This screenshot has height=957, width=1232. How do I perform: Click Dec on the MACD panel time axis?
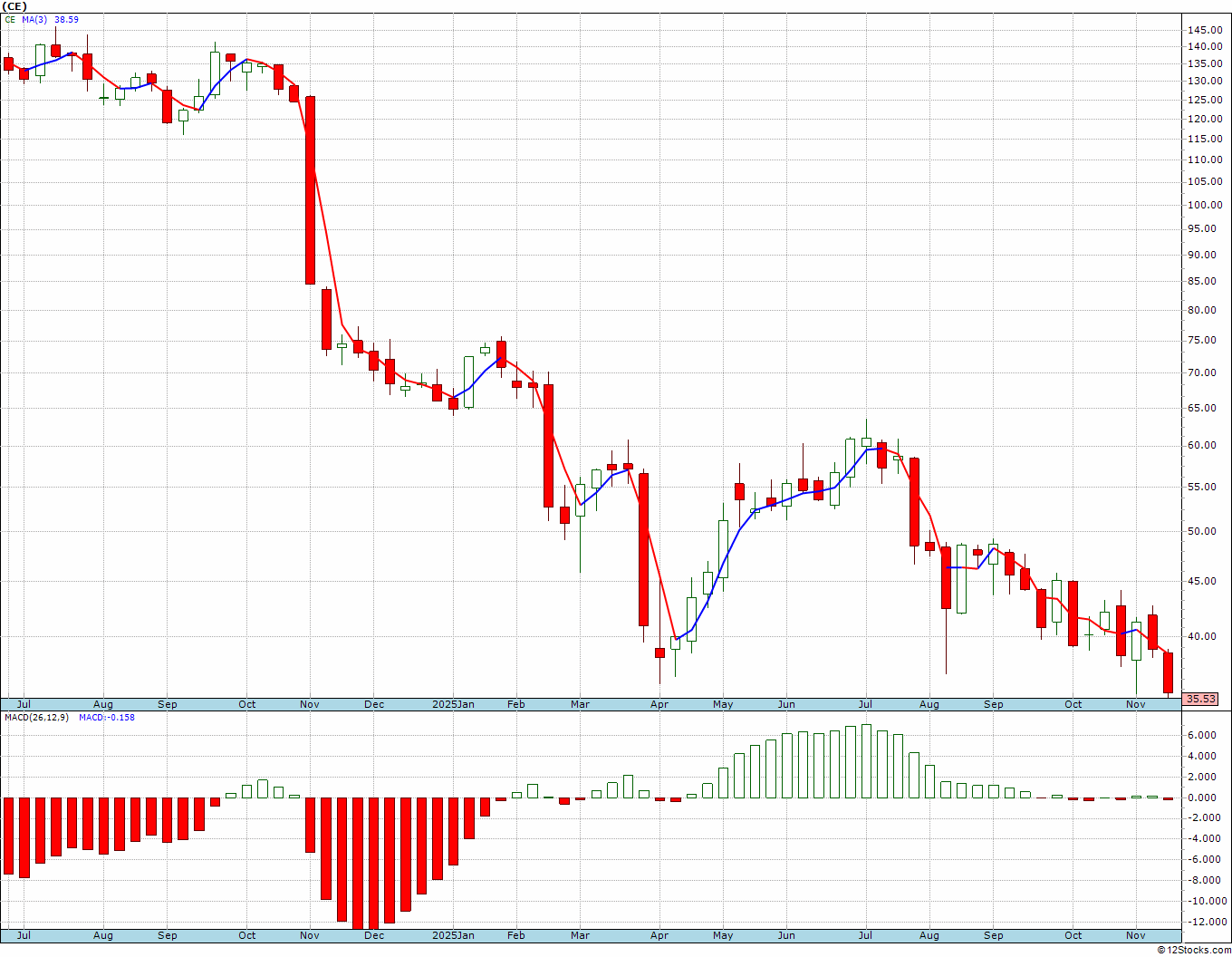point(373,935)
